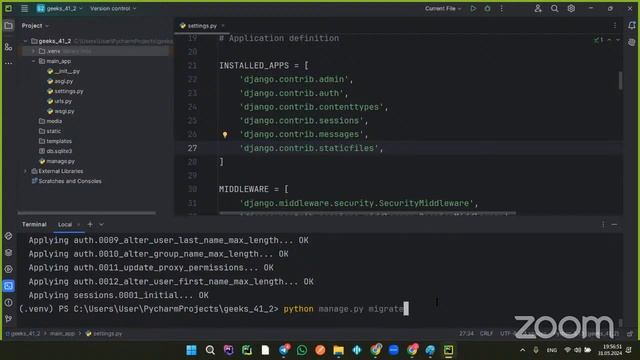This screenshot has height=360, width=640.
Task: Open db.sqlite3 file
Action: (55, 151)
